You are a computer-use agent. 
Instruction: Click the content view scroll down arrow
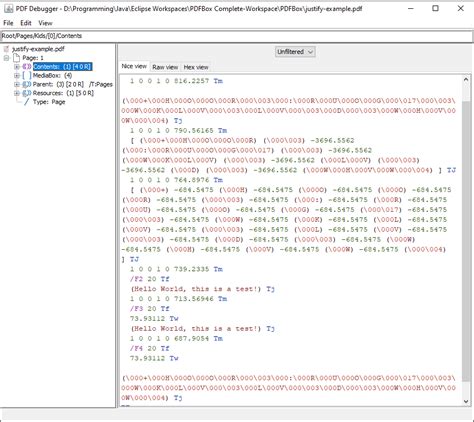[x=466, y=402]
